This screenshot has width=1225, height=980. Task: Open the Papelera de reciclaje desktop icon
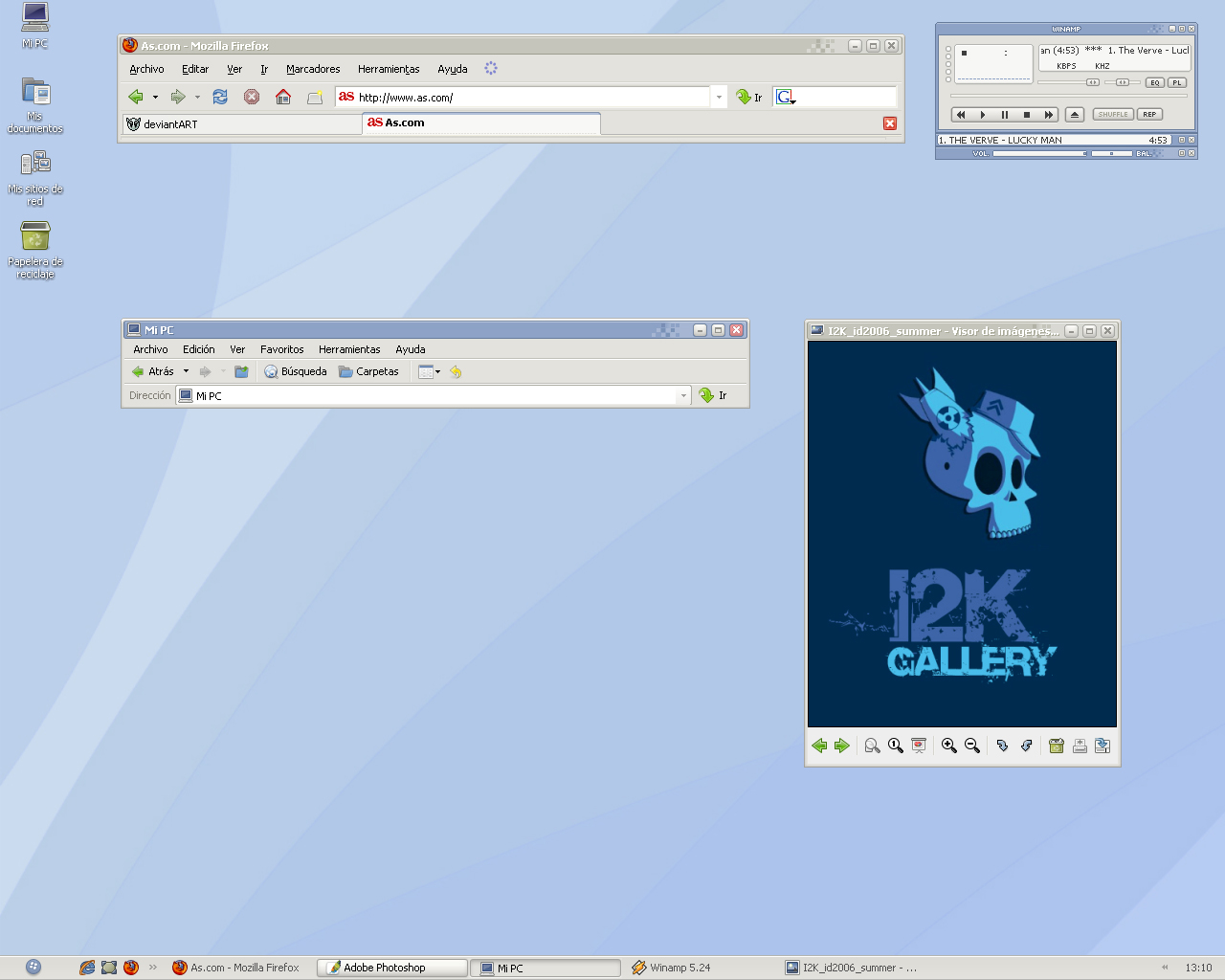[x=35, y=250]
